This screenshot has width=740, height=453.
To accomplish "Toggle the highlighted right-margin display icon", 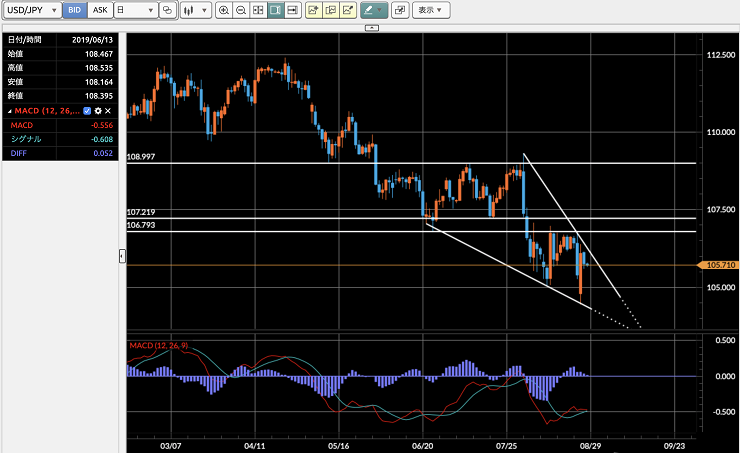I will click(276, 10).
